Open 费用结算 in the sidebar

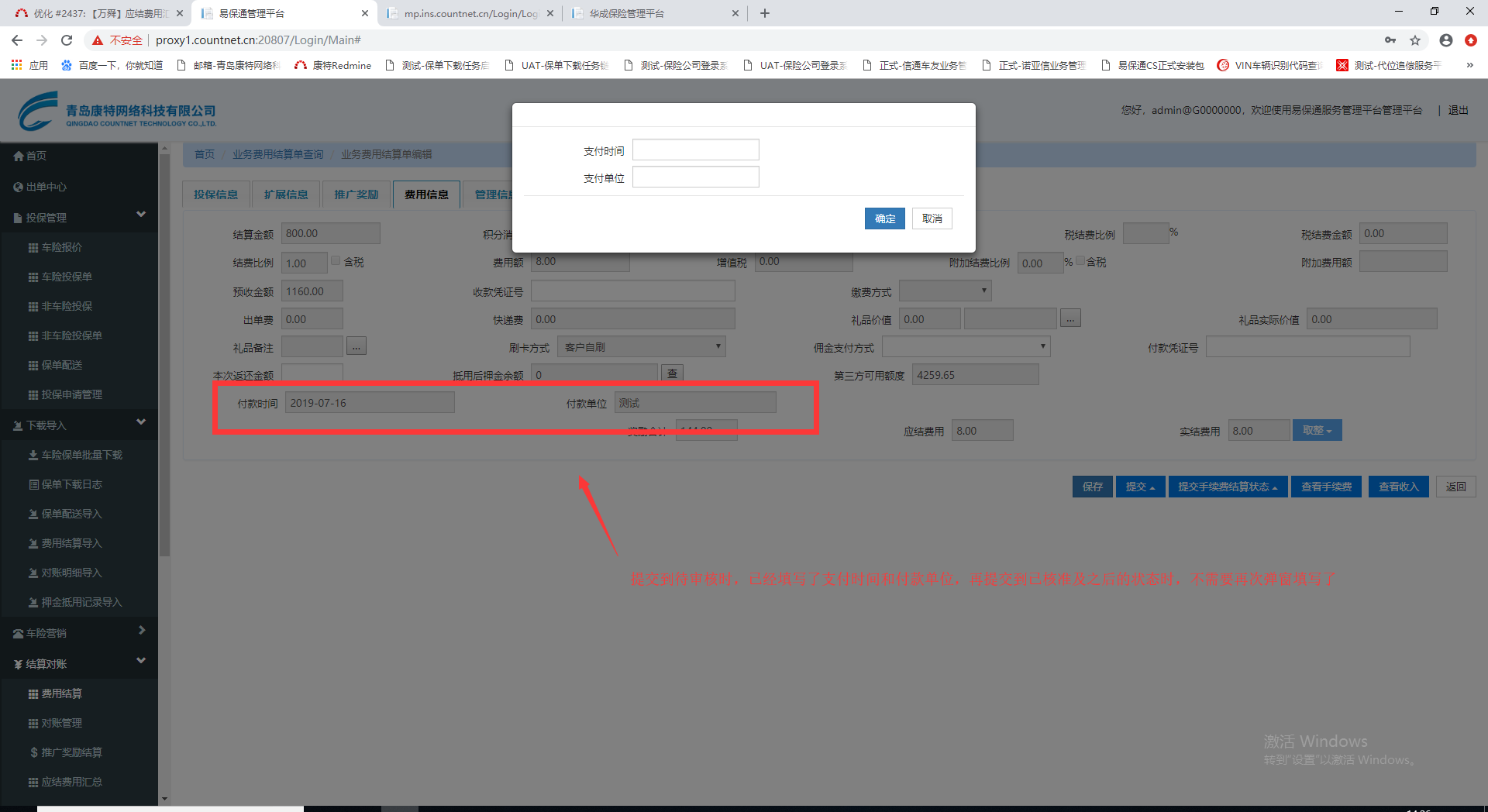click(55, 693)
